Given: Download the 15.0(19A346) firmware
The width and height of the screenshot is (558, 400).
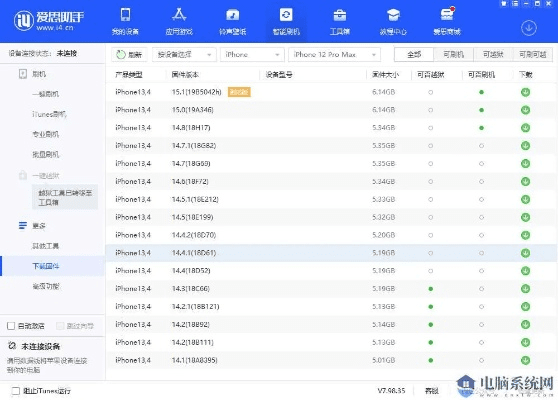Looking at the screenshot, I should (525, 110).
